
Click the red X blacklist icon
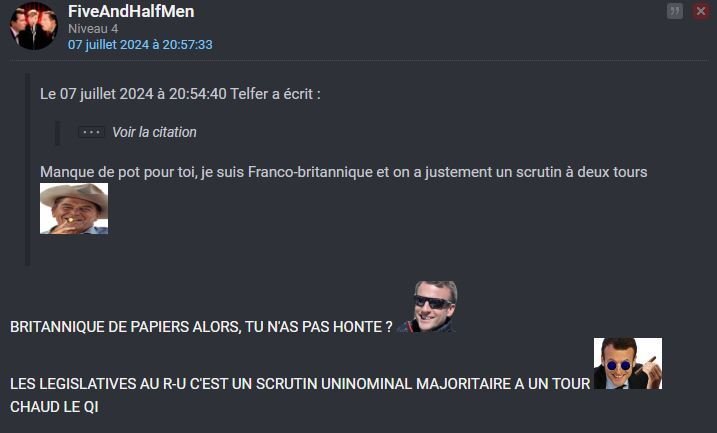click(701, 11)
